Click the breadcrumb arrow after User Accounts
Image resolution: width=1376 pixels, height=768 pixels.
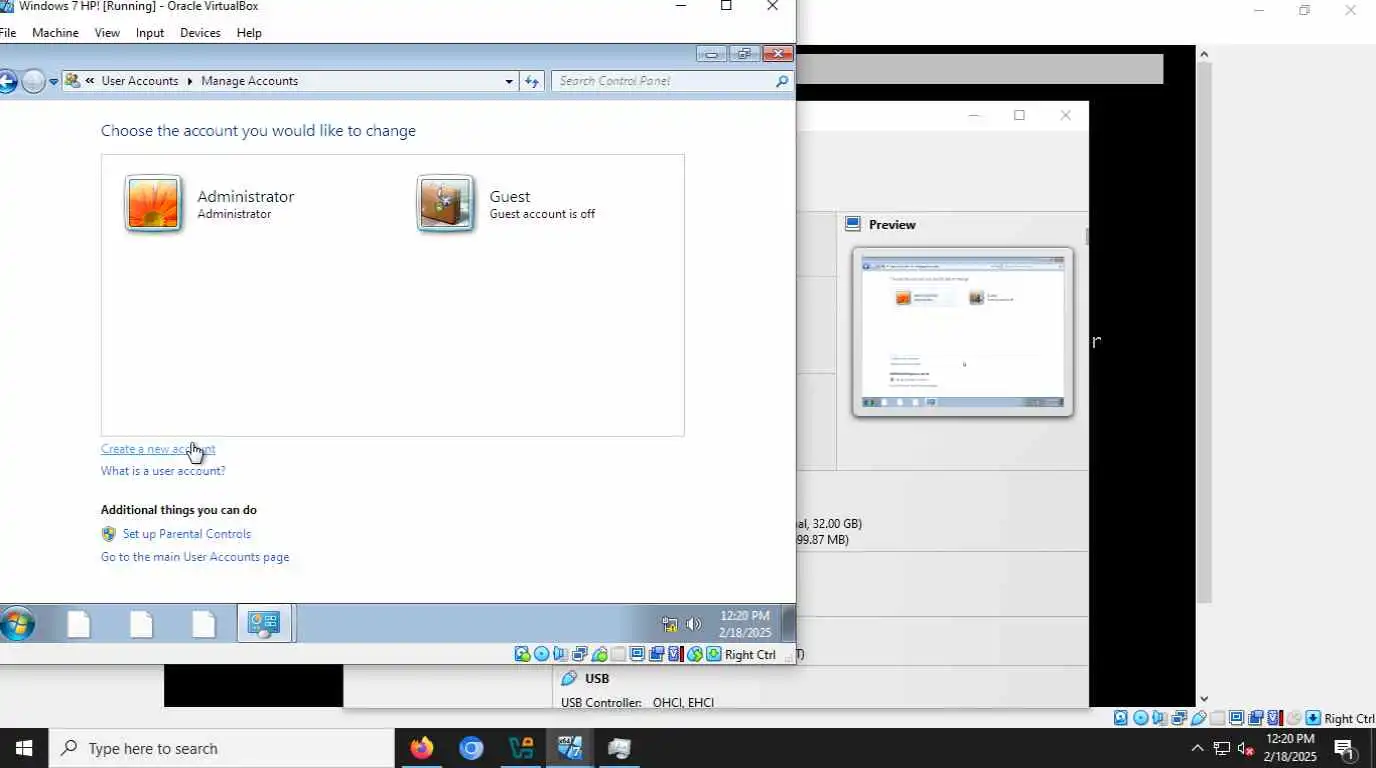pyautogui.click(x=190, y=81)
